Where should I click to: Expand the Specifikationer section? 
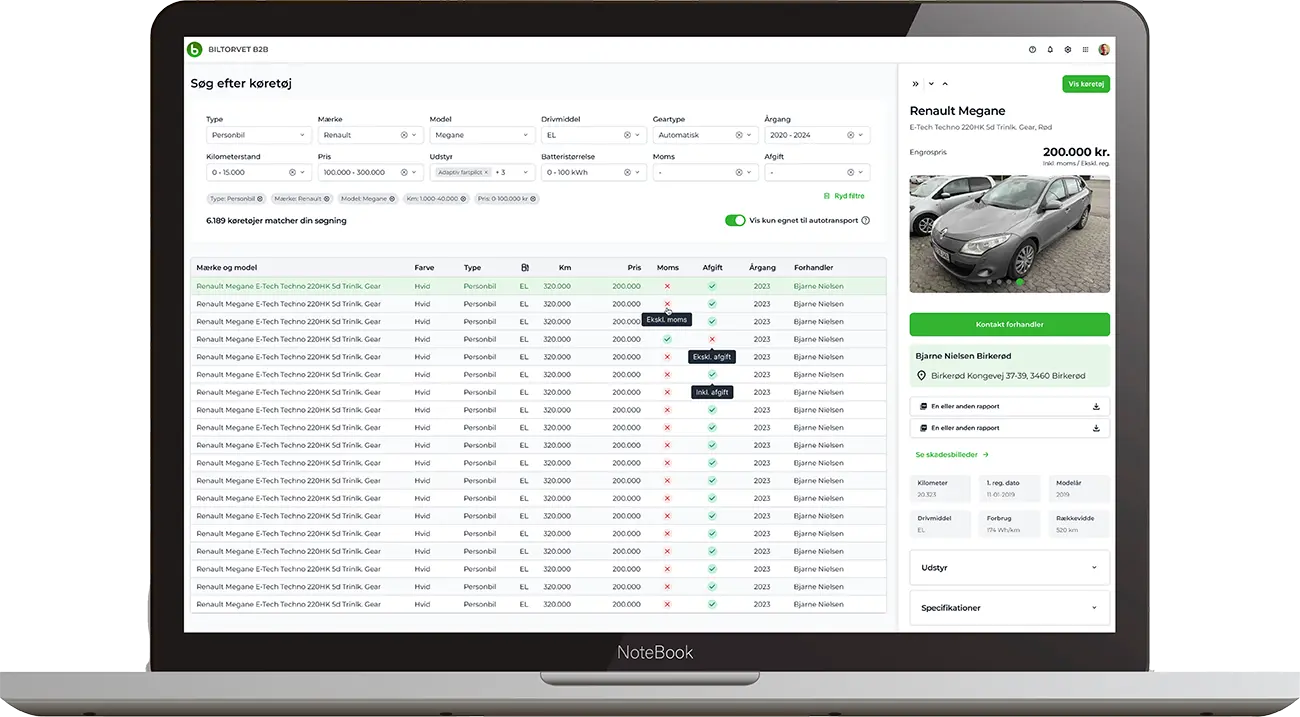pyautogui.click(x=1010, y=608)
